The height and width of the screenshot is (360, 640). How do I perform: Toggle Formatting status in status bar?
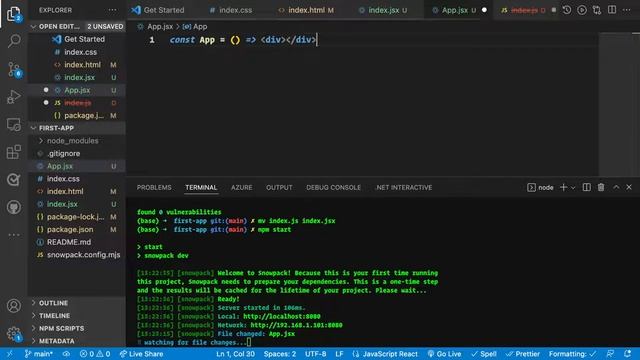pos(573,354)
